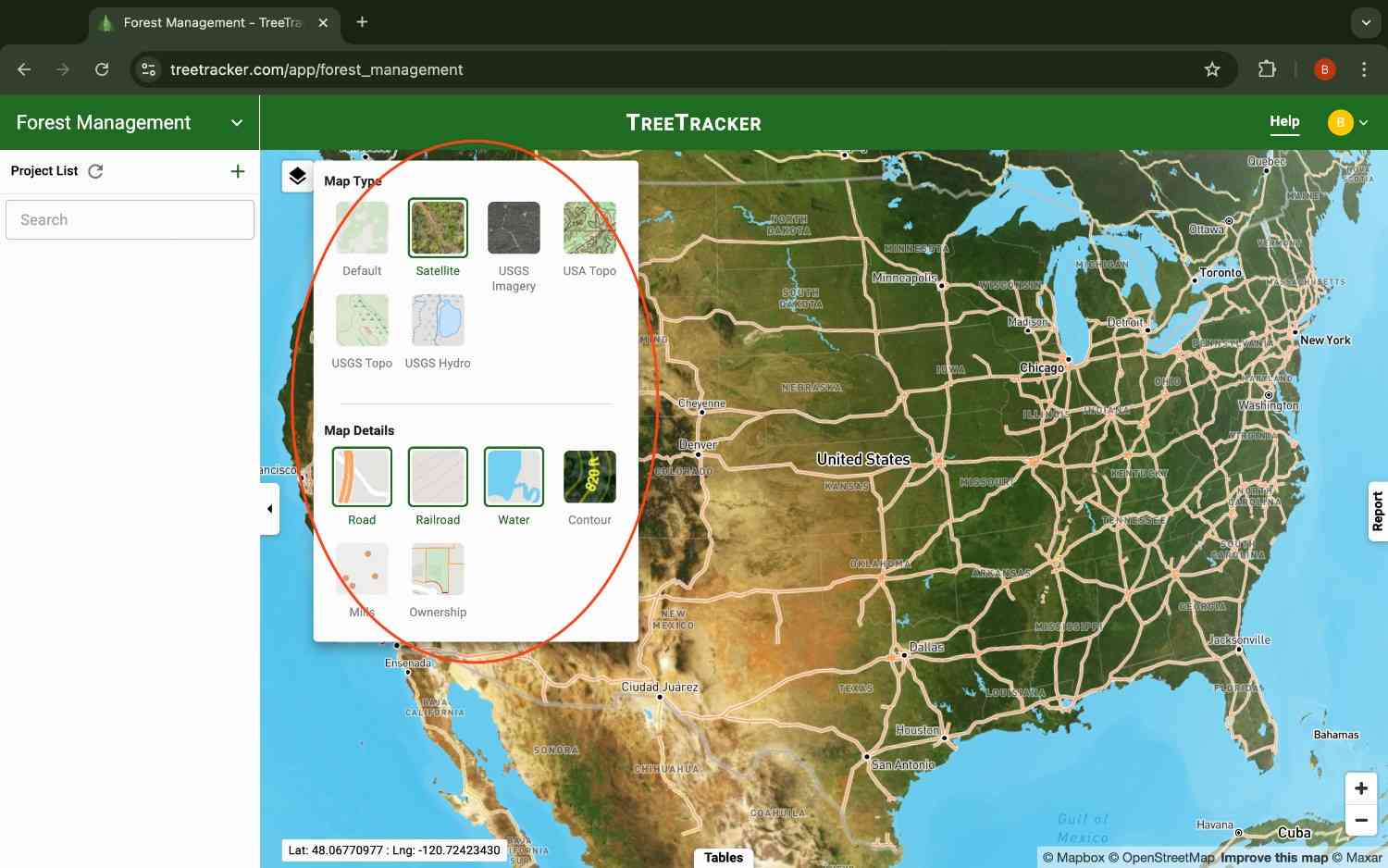Select the USGS Hydro map type

pyautogui.click(x=438, y=319)
